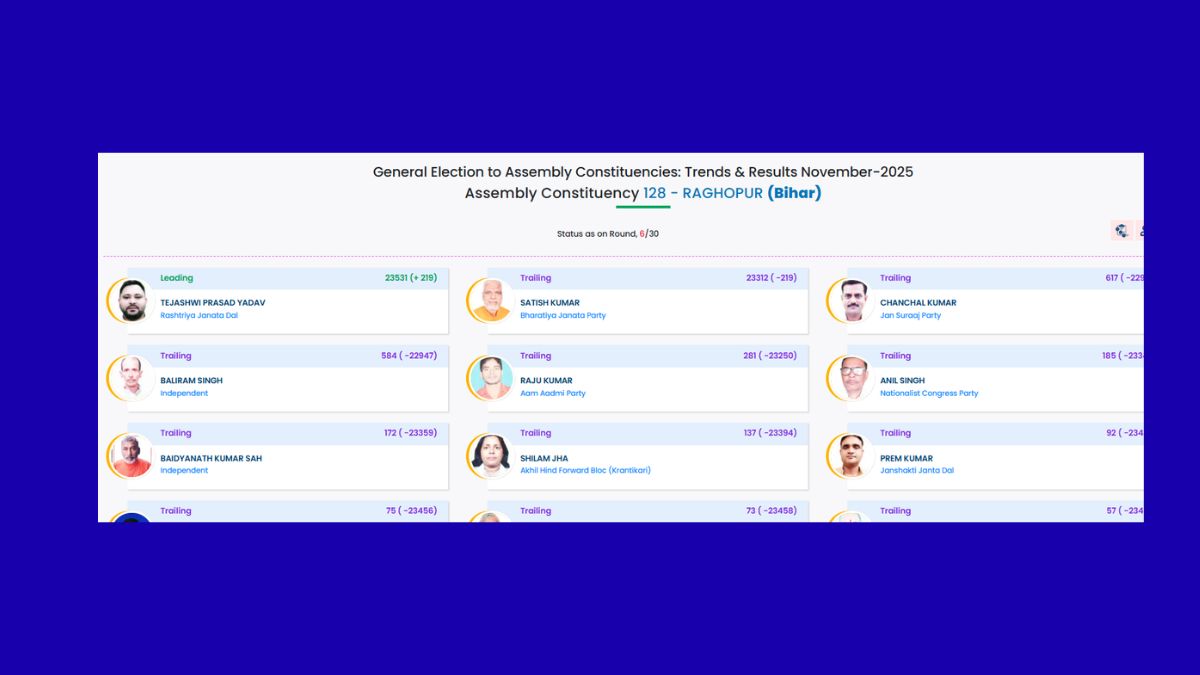
Task: Click Baliram Singh's candidate photo
Action: point(133,379)
